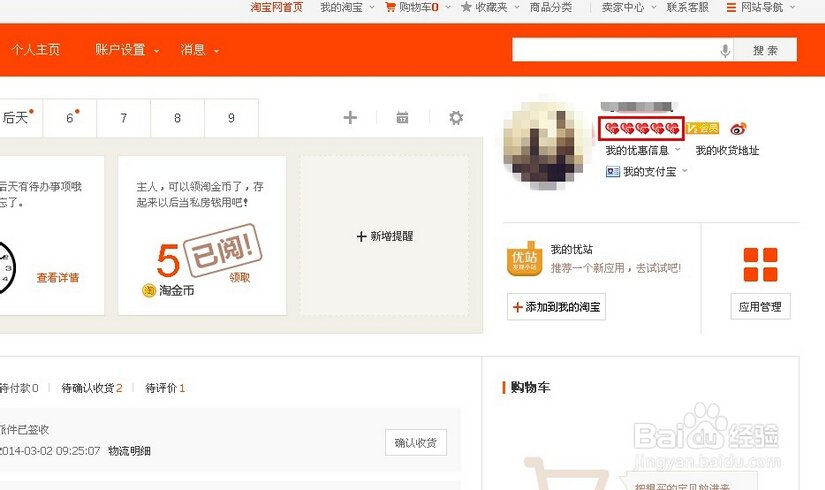Click 确认收货 button
825x490 pixels.
416,443
